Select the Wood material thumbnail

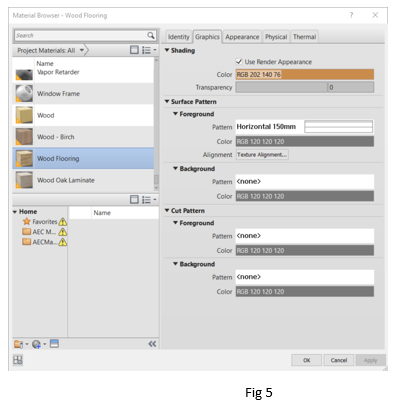[24, 115]
